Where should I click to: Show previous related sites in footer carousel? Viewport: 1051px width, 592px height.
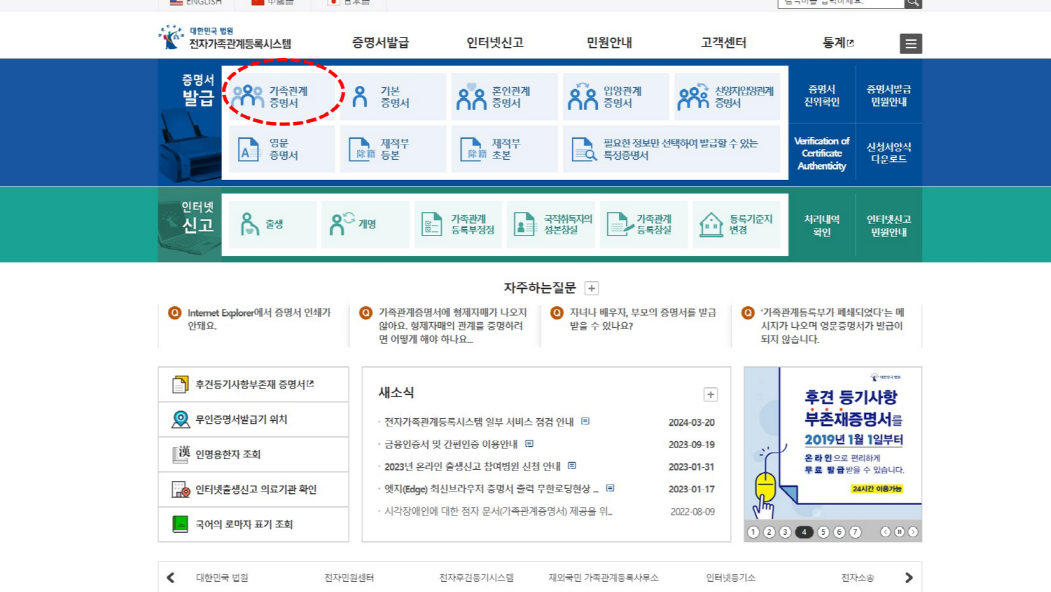pos(171,578)
